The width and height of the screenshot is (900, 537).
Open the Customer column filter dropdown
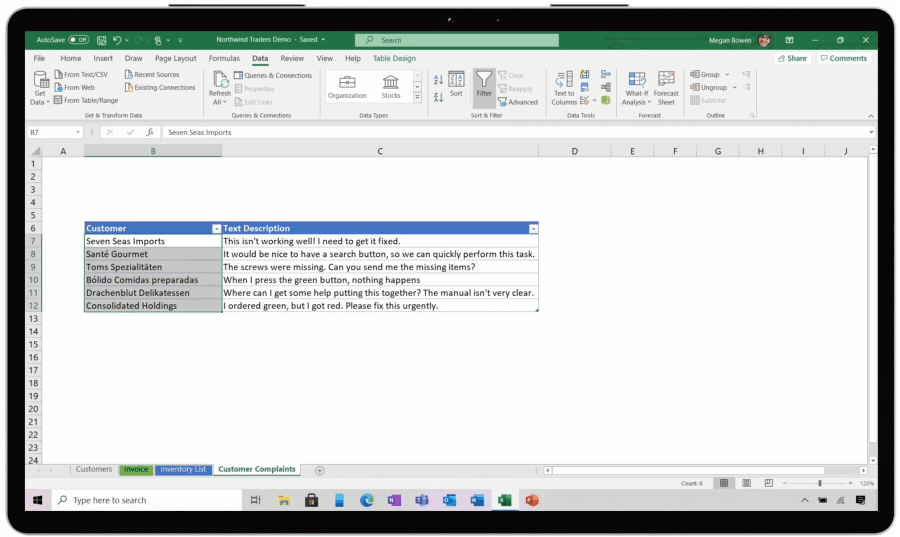coord(217,229)
